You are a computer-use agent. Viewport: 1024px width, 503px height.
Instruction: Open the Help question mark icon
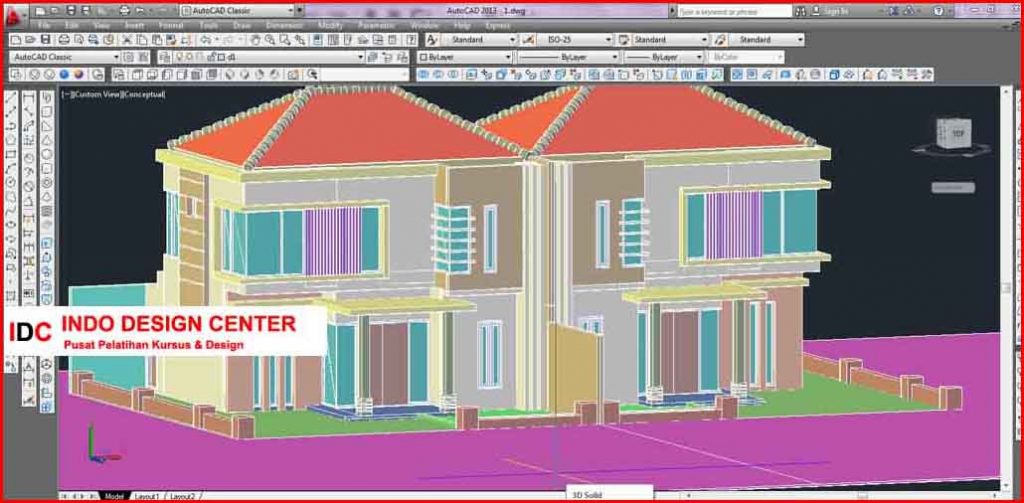[x=411, y=40]
